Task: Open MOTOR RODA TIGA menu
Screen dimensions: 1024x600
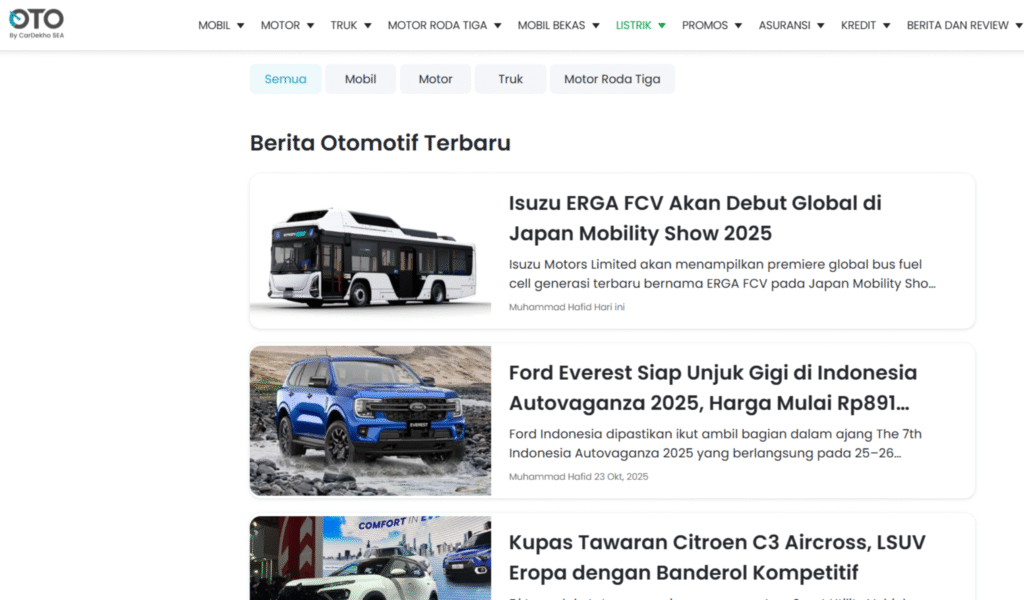Action: point(444,25)
